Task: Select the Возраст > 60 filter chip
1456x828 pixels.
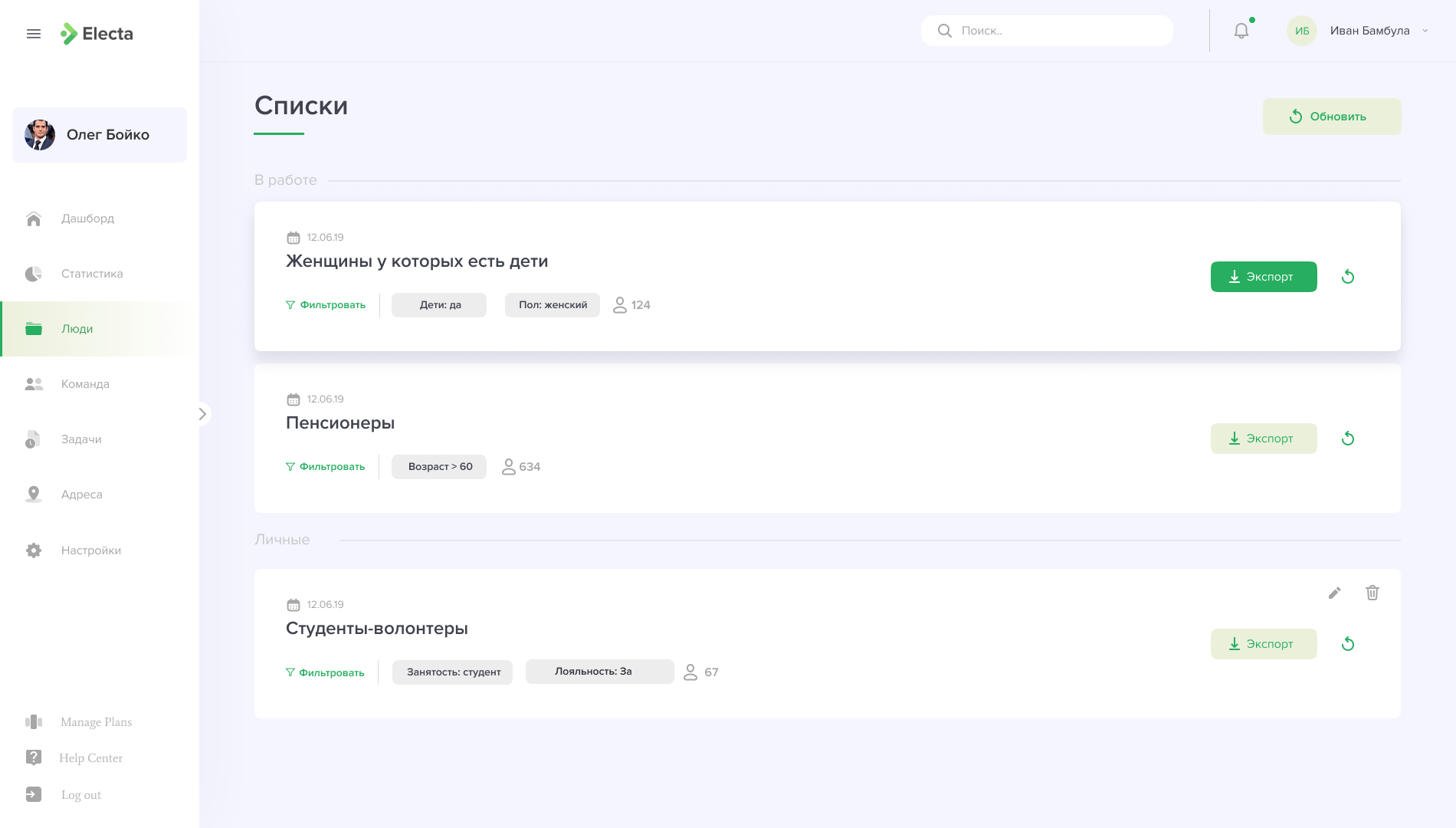Action: pos(439,467)
